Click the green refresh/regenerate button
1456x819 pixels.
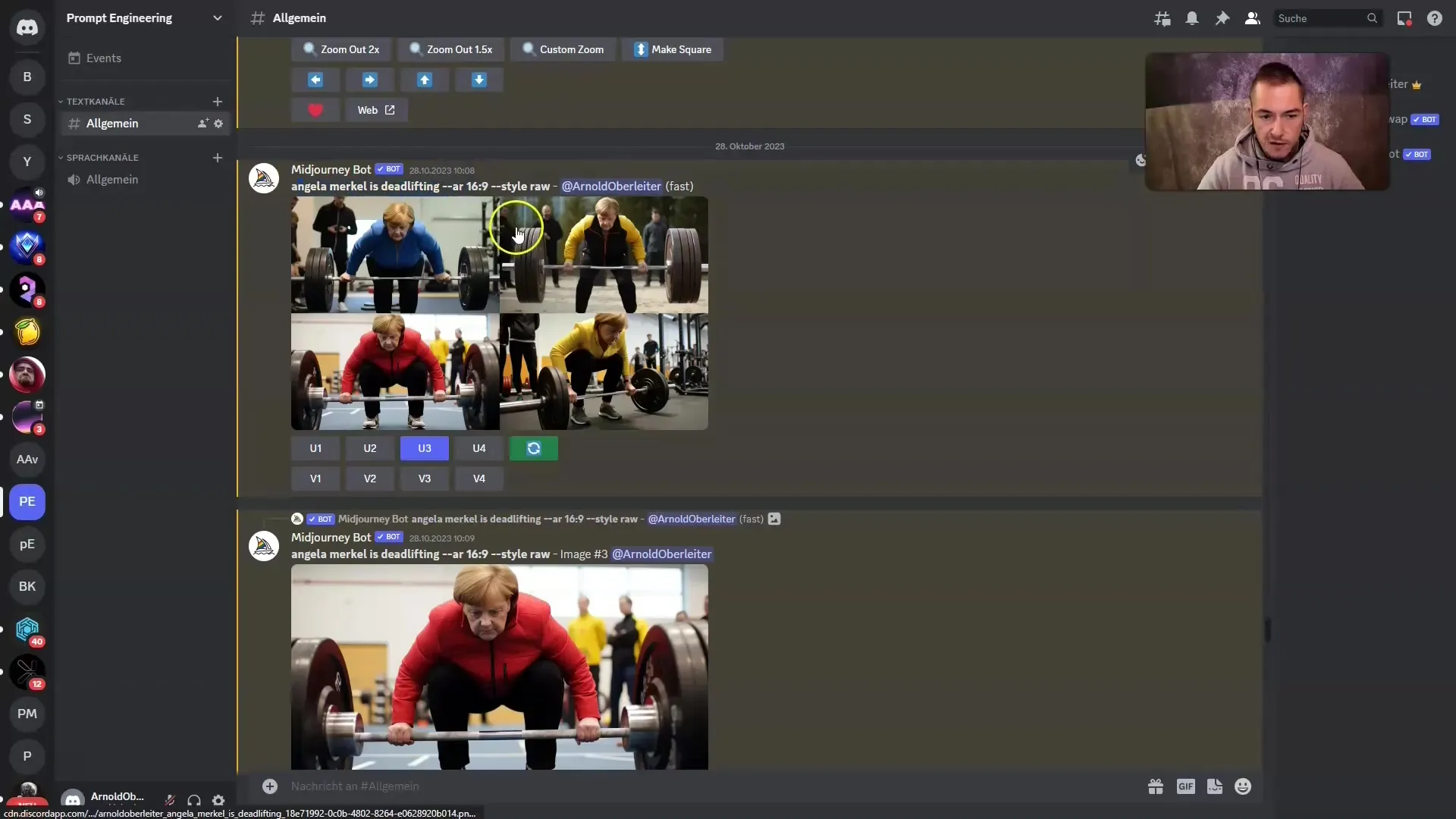pyautogui.click(x=533, y=448)
